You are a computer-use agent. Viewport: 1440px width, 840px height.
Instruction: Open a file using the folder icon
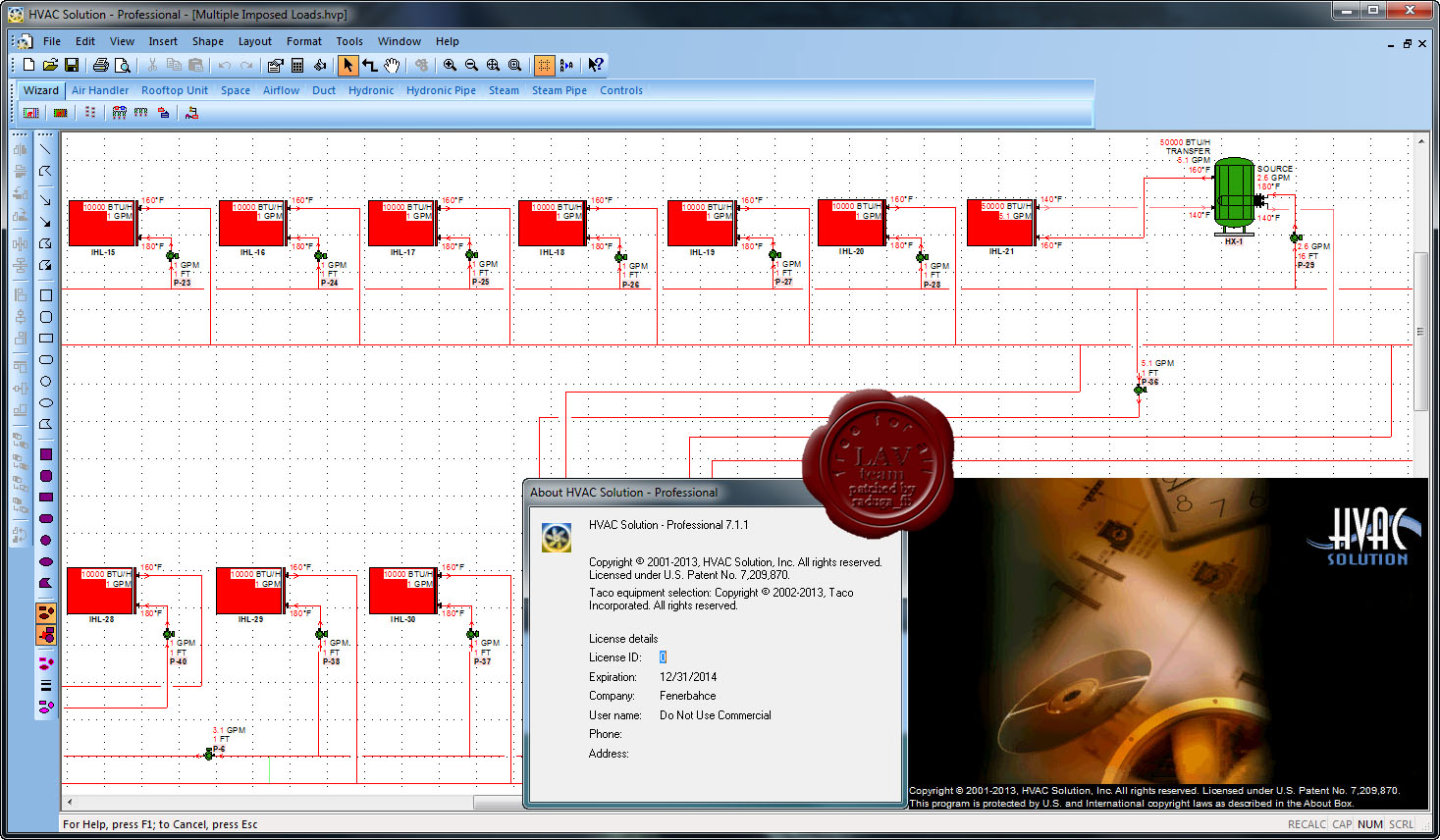(50, 65)
